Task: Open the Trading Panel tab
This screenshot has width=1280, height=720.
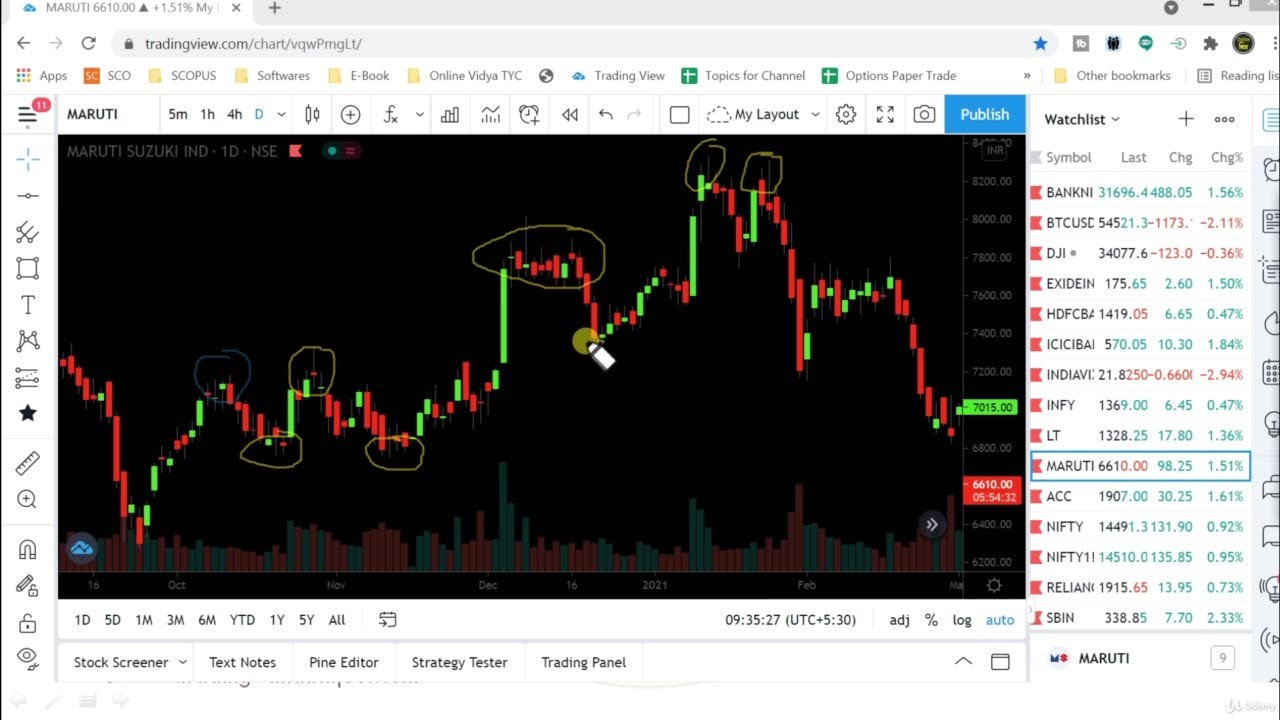Action: (x=583, y=662)
